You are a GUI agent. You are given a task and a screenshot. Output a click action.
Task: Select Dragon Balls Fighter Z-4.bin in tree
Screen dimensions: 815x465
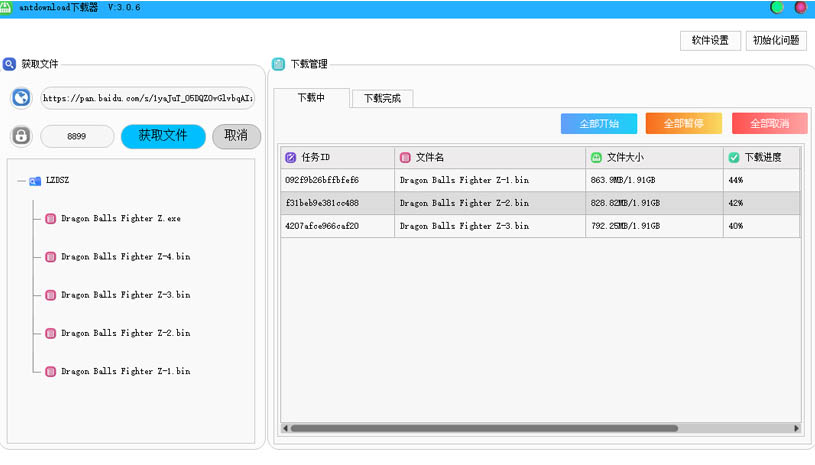coord(125,257)
